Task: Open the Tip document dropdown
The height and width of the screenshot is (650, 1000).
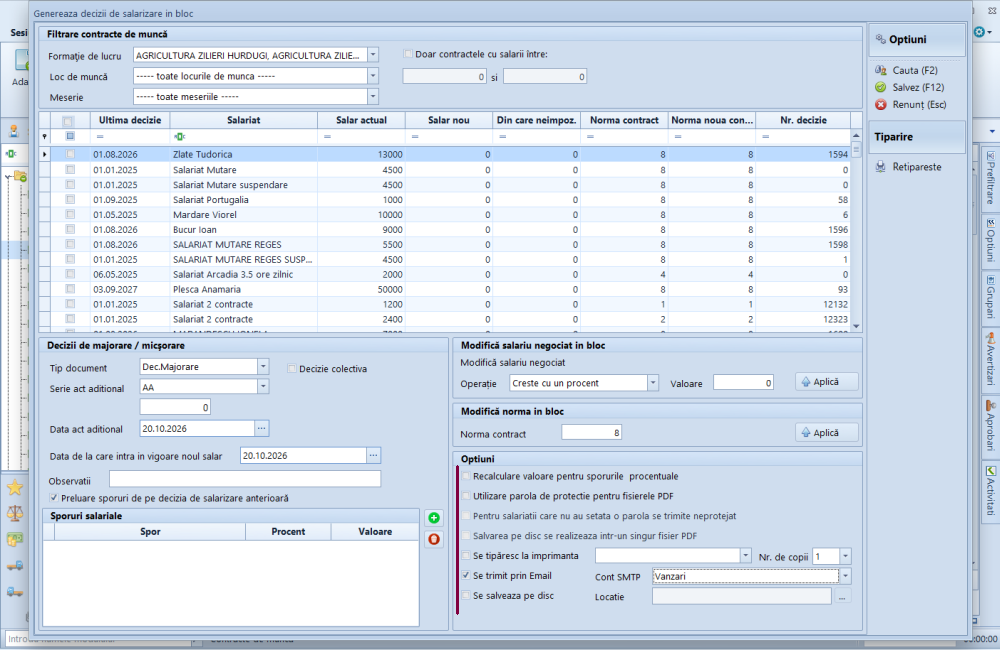Action: [x=263, y=366]
